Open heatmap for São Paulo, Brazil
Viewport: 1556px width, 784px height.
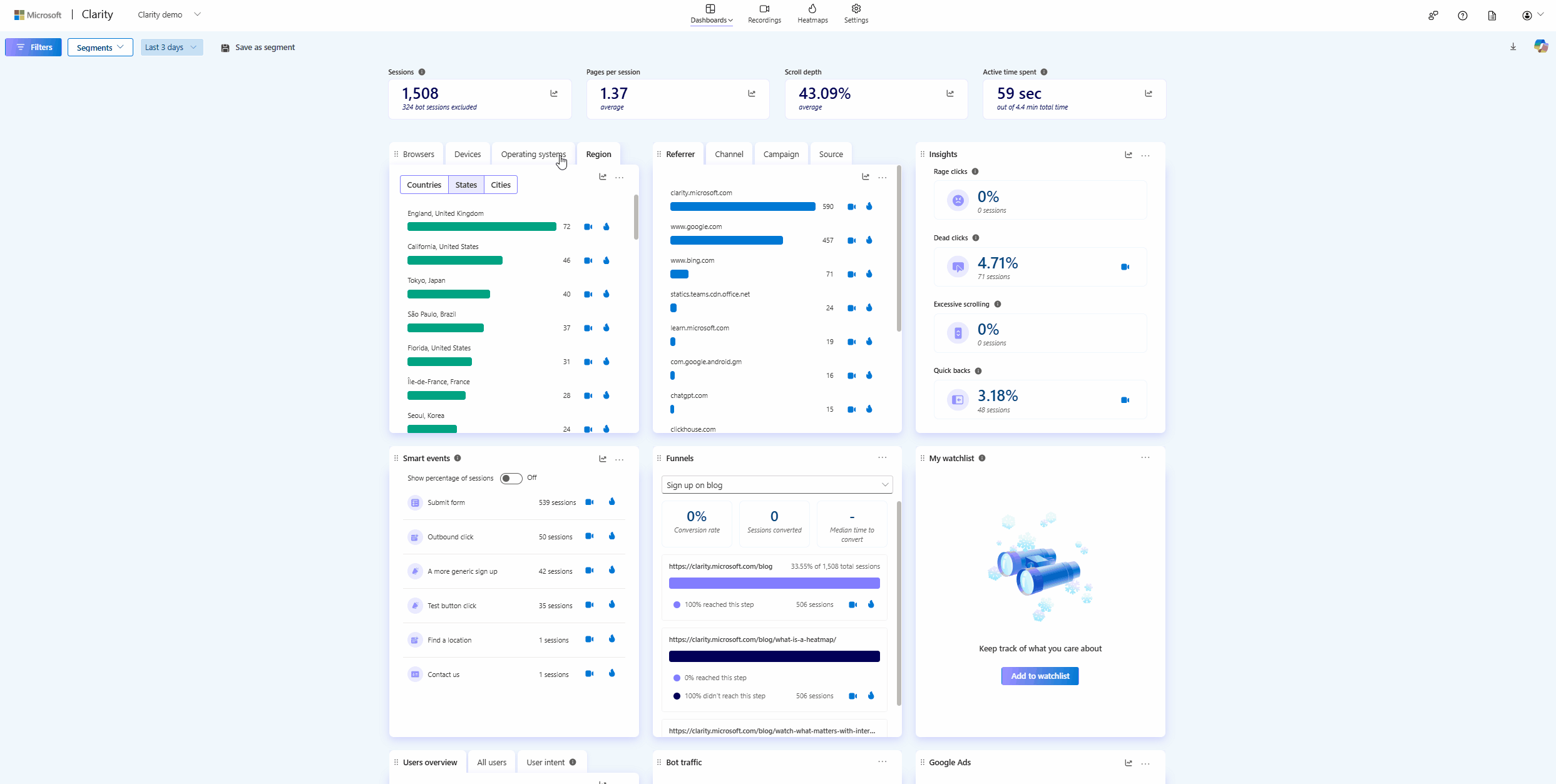tap(607, 328)
